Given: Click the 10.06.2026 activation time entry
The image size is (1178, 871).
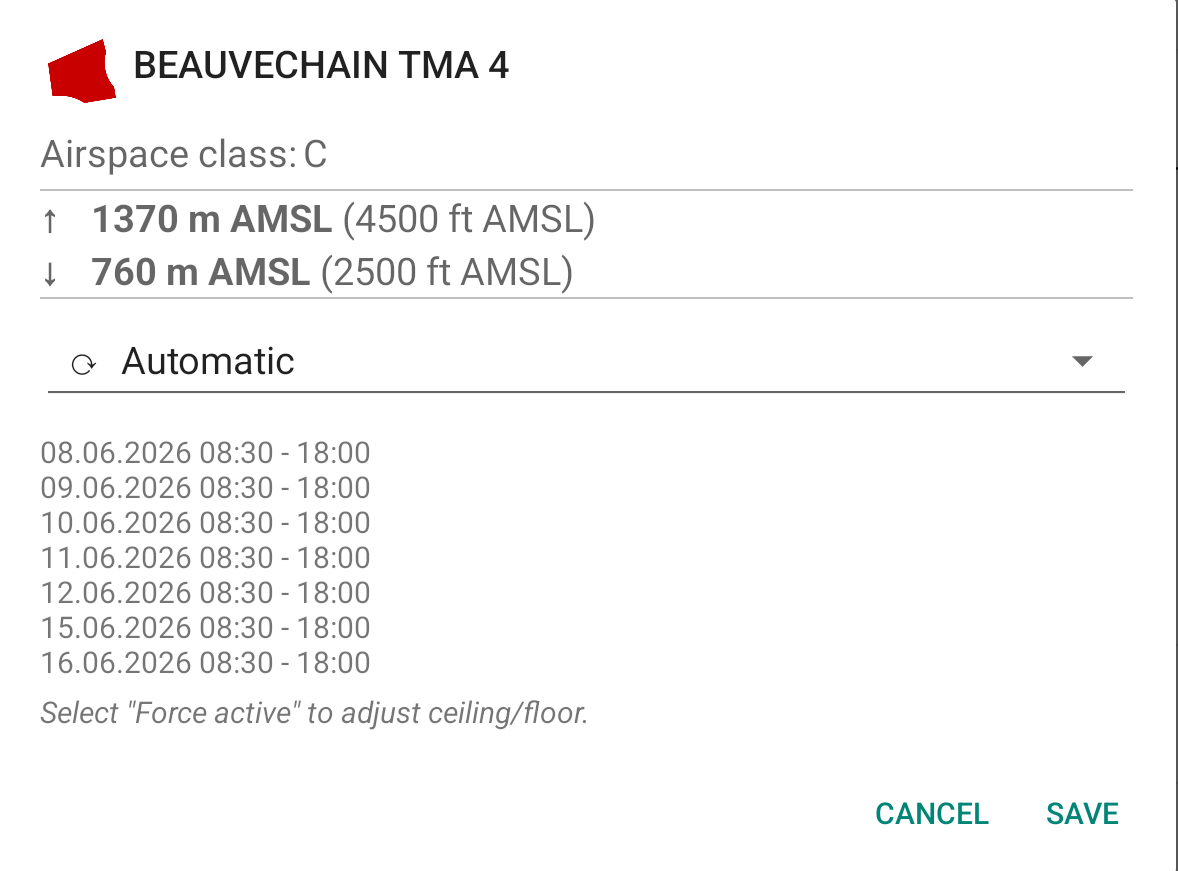Looking at the screenshot, I should click(205, 523).
